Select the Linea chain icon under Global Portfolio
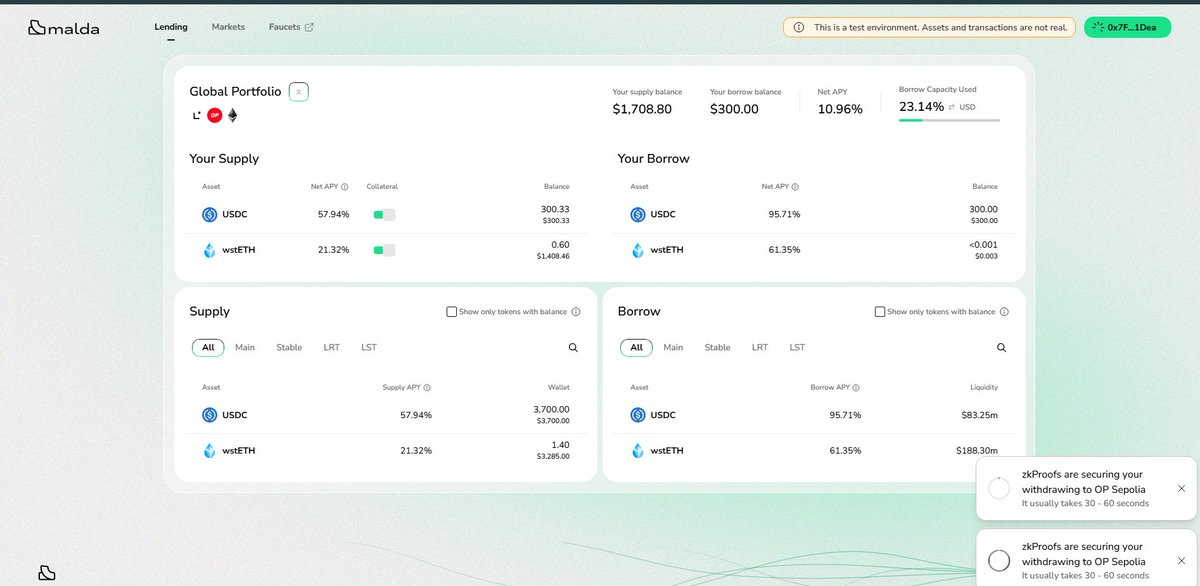The width and height of the screenshot is (1200, 586). point(197,115)
